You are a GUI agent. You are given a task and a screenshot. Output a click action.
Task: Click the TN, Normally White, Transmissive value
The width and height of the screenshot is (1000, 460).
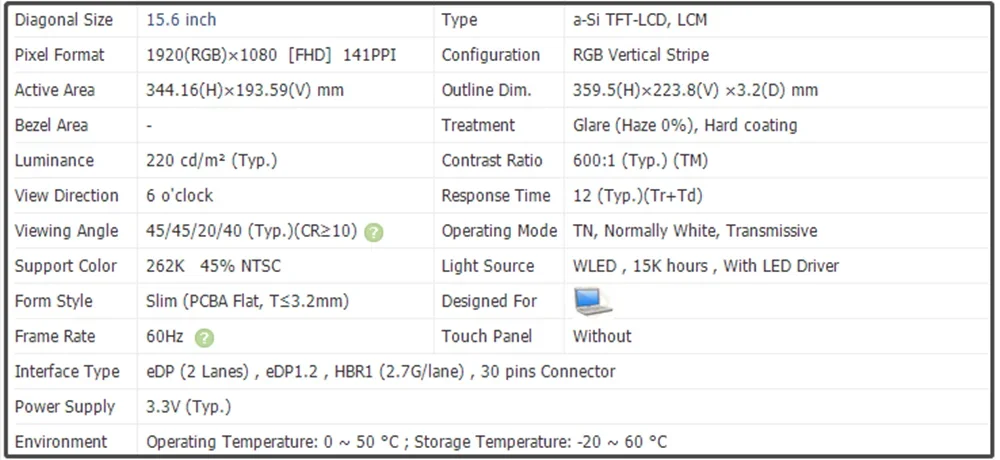pos(695,230)
